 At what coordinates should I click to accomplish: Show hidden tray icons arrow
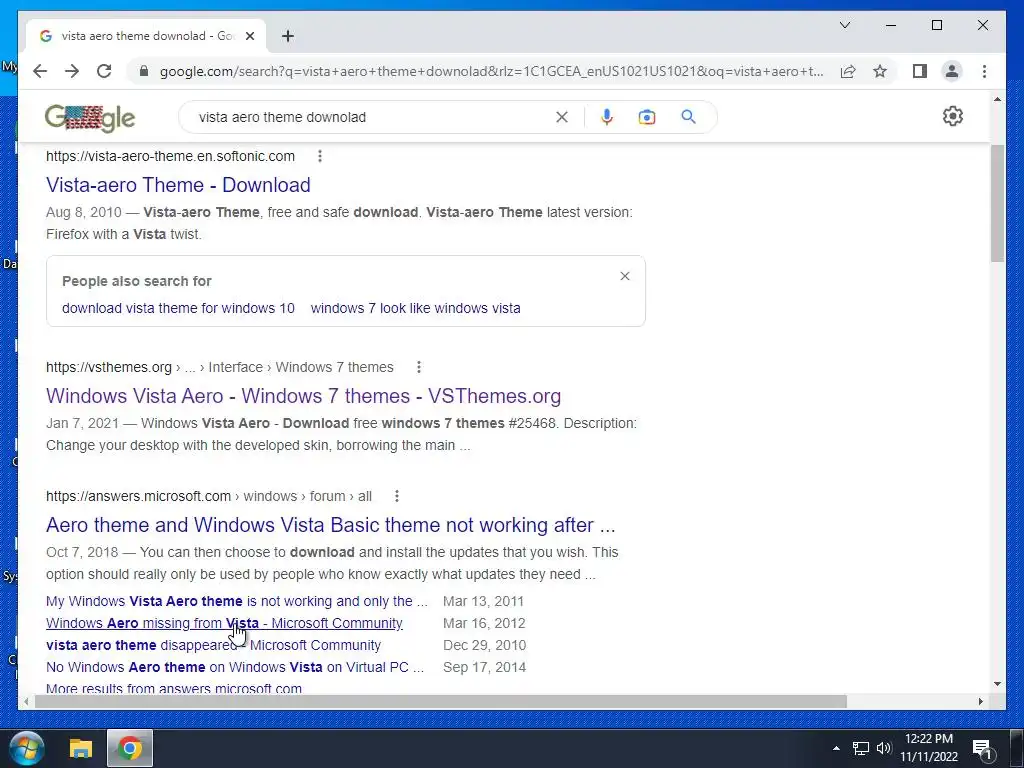tap(836, 748)
